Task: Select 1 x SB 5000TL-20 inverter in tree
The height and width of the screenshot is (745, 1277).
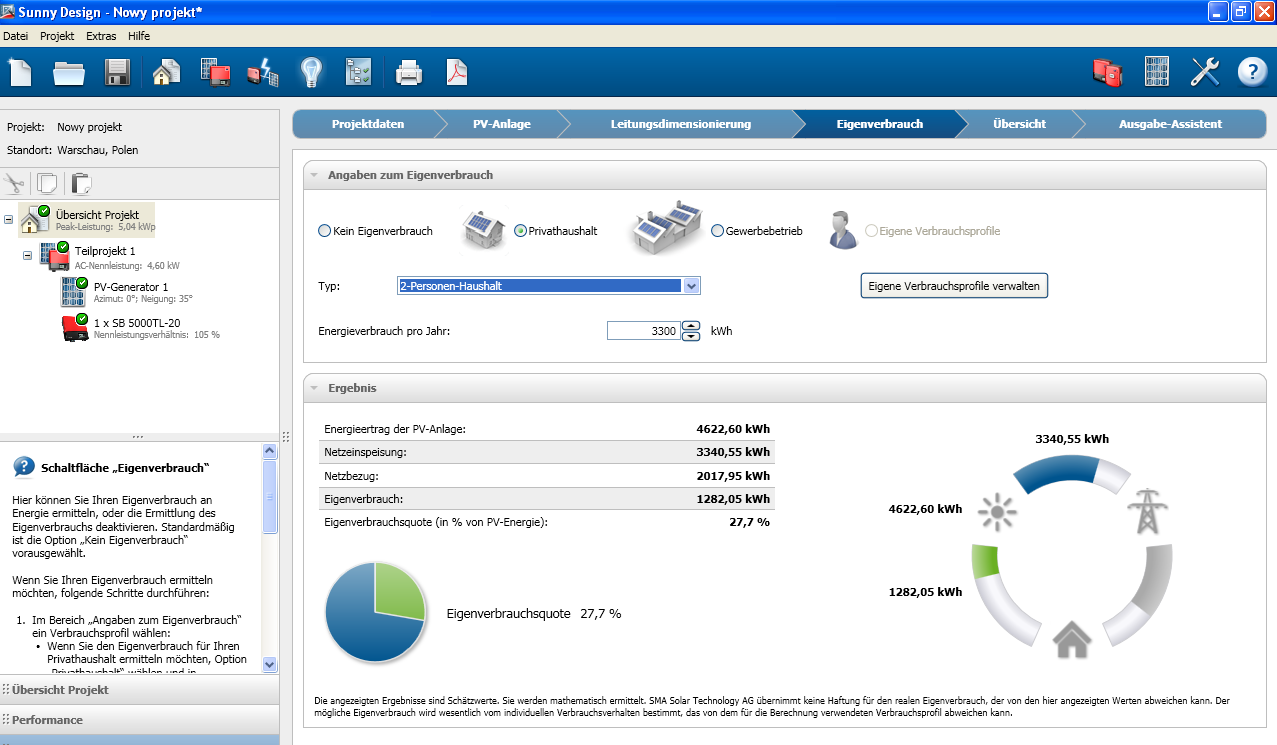Action: pyautogui.click(x=140, y=328)
